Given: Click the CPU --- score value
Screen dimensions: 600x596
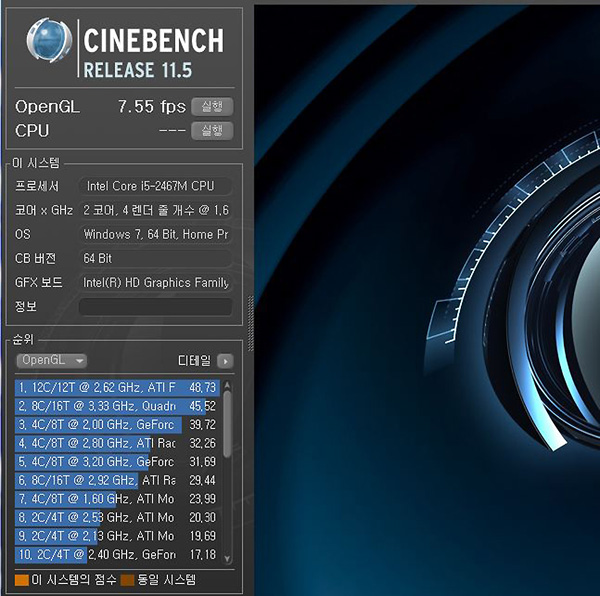Looking at the screenshot, I should click(x=172, y=131).
